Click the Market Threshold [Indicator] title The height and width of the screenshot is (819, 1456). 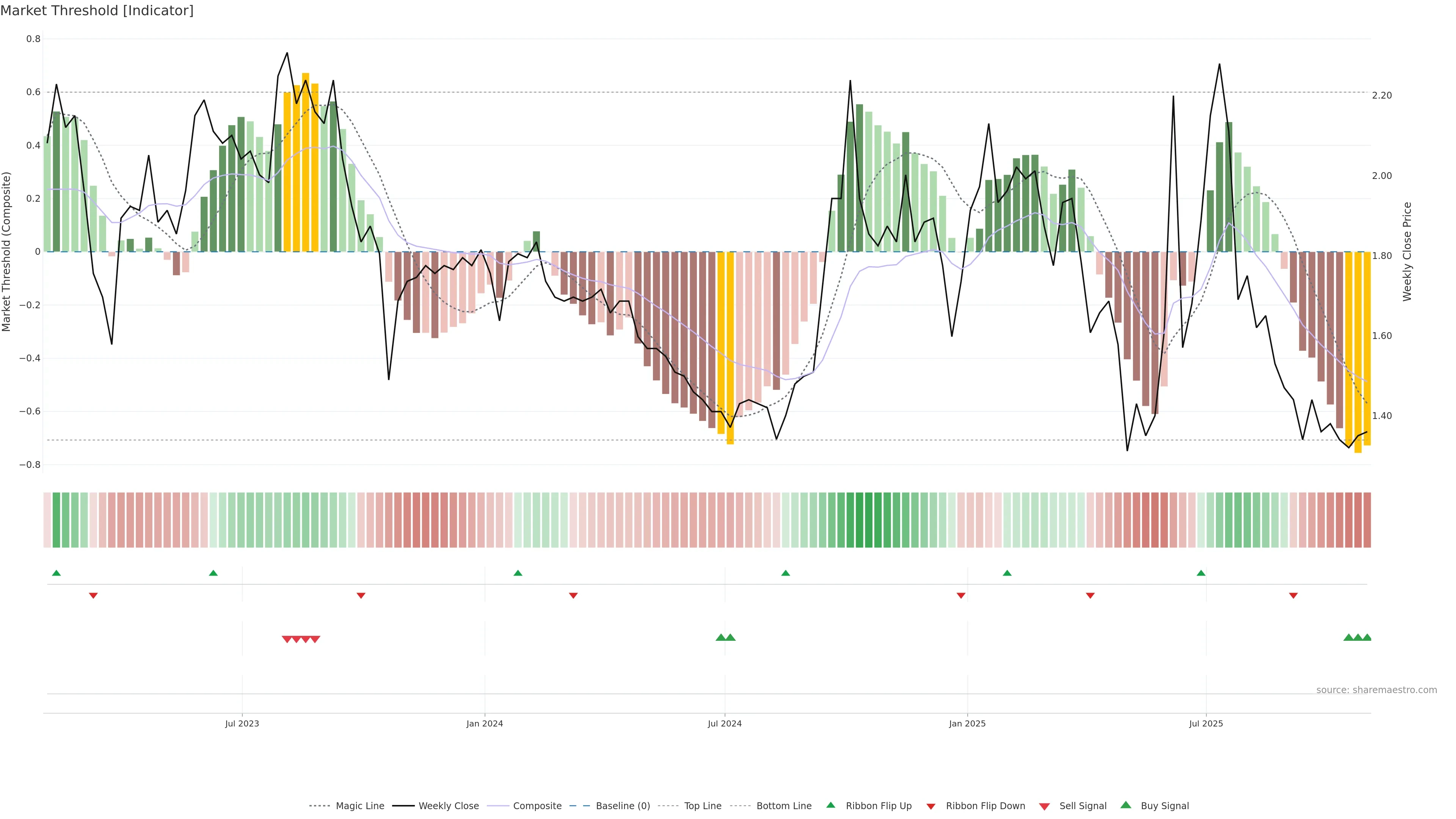(x=97, y=11)
